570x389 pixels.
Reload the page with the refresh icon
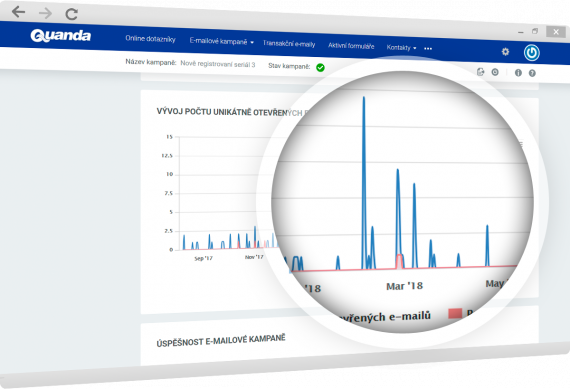(72, 14)
